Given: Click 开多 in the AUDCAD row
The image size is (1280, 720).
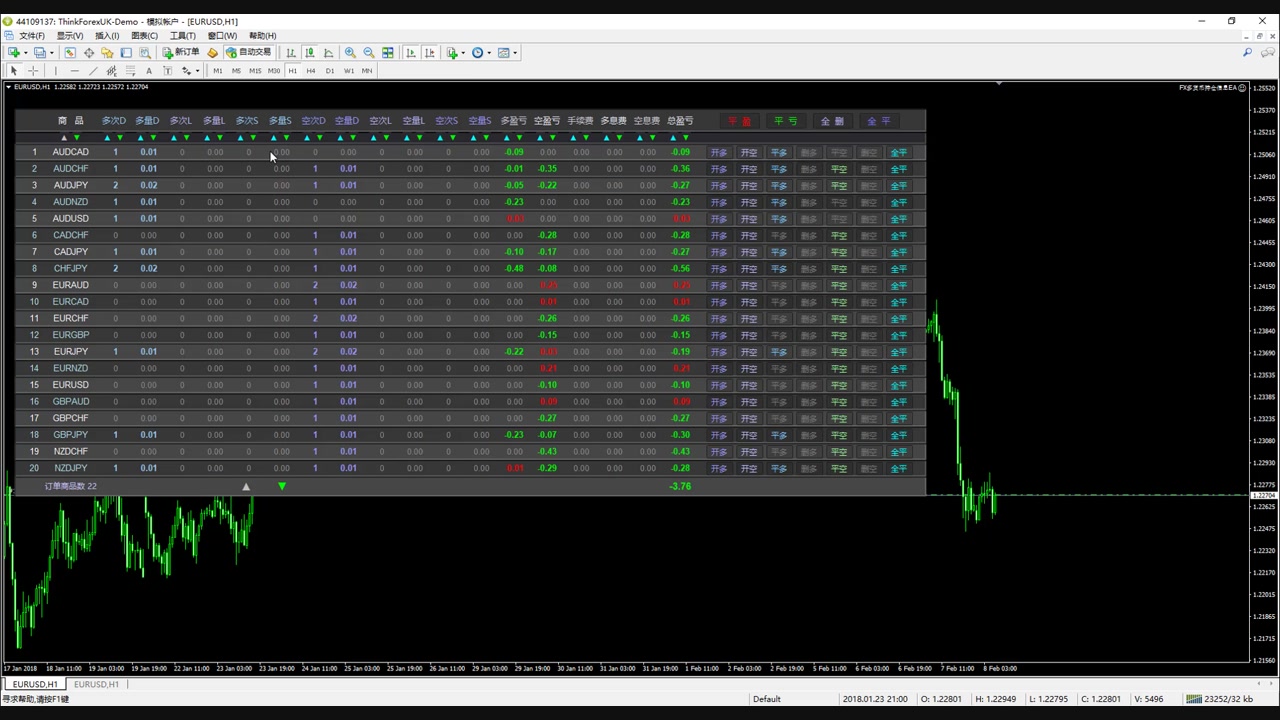Looking at the screenshot, I should pyautogui.click(x=719, y=152).
